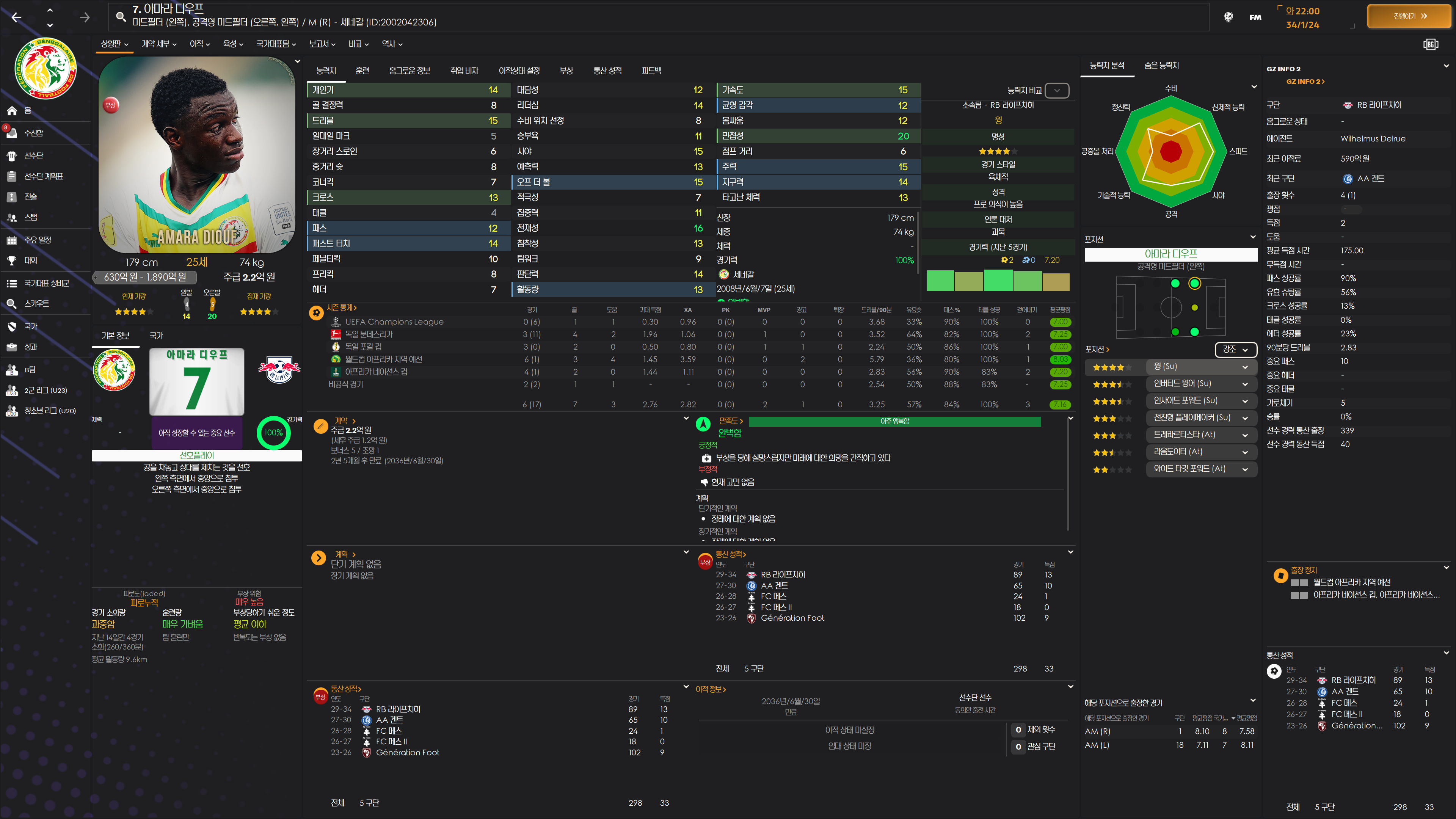The height and width of the screenshot is (819, 1456).
Task: Open 전술 tactics sidebar icon
Action: click(x=12, y=197)
